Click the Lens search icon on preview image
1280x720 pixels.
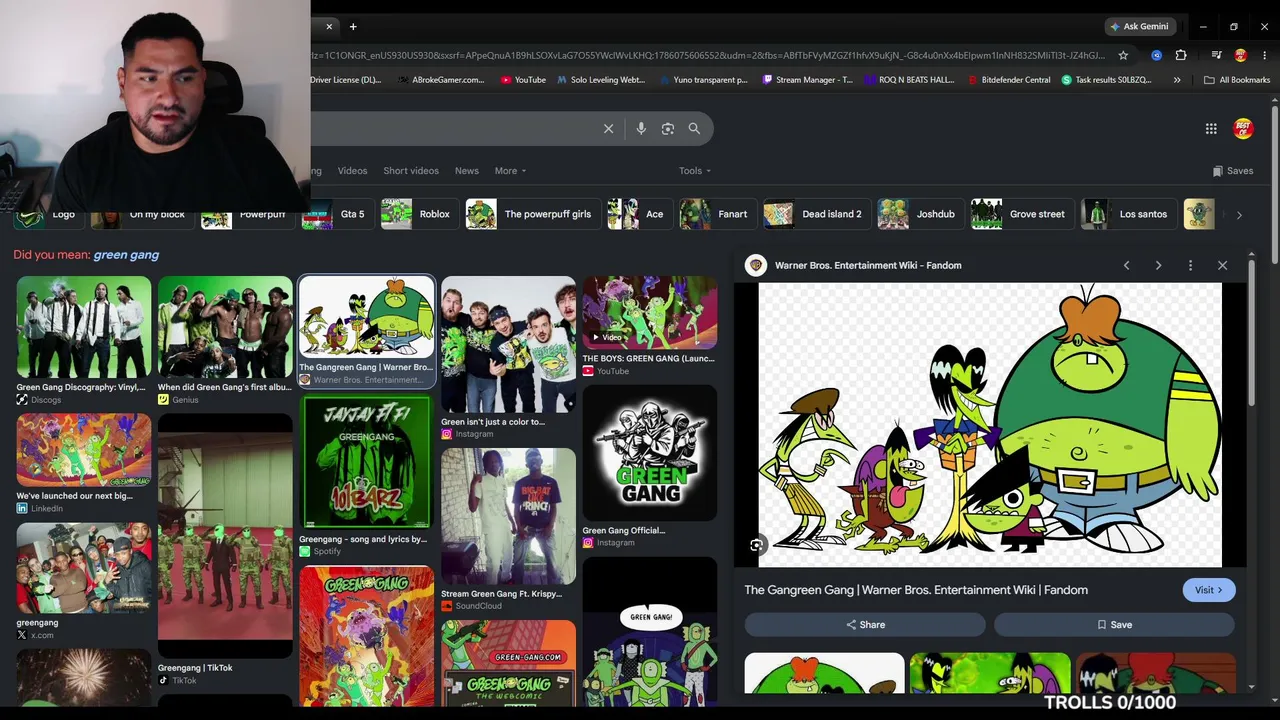757,545
